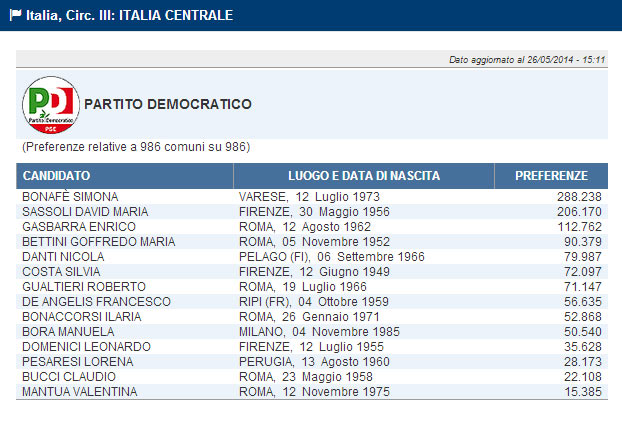Click Italia Circ. III: ITALIA CENTRALE heading

[x=127, y=16]
